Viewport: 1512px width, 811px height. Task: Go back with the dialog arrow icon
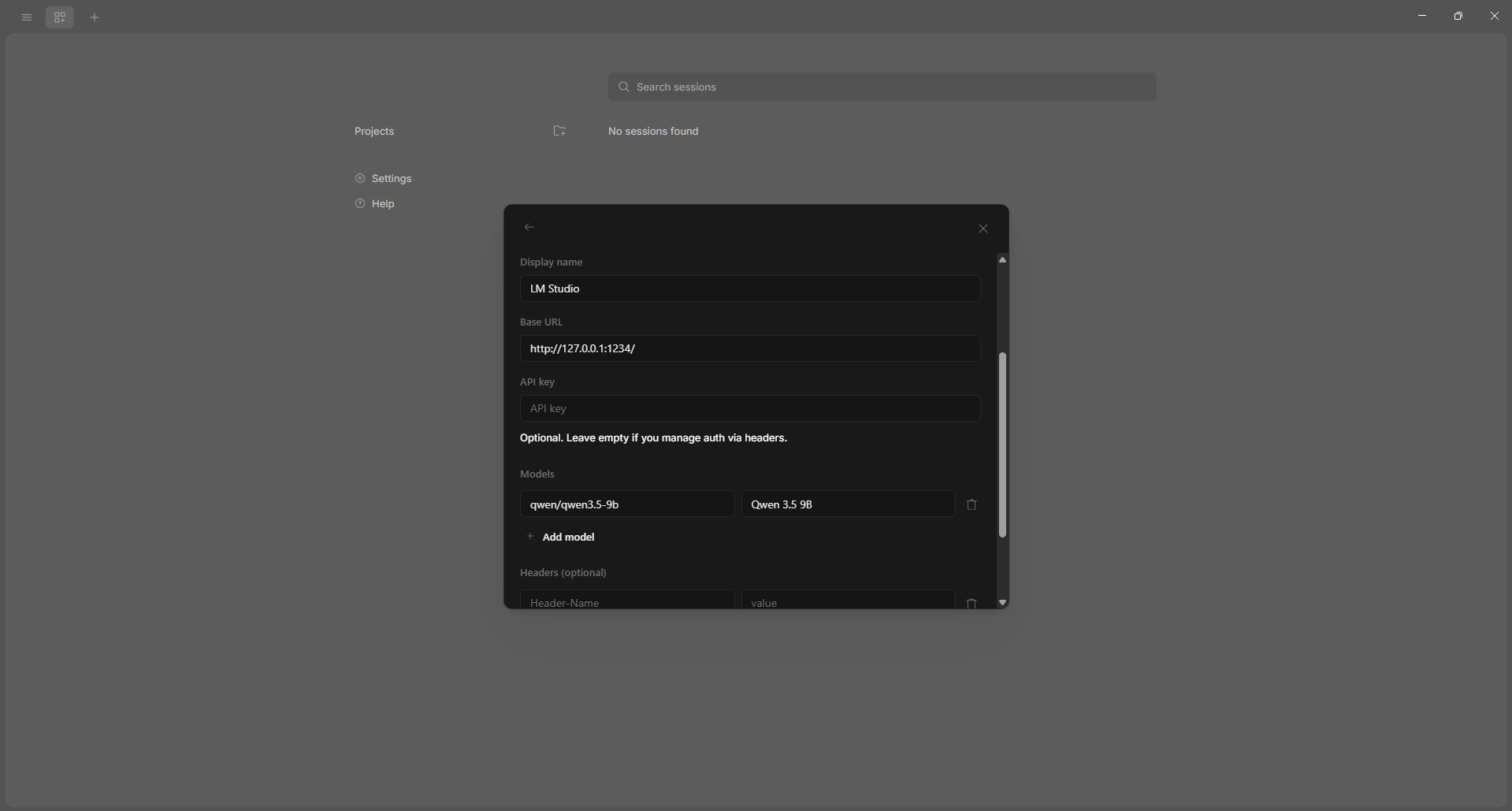(529, 227)
